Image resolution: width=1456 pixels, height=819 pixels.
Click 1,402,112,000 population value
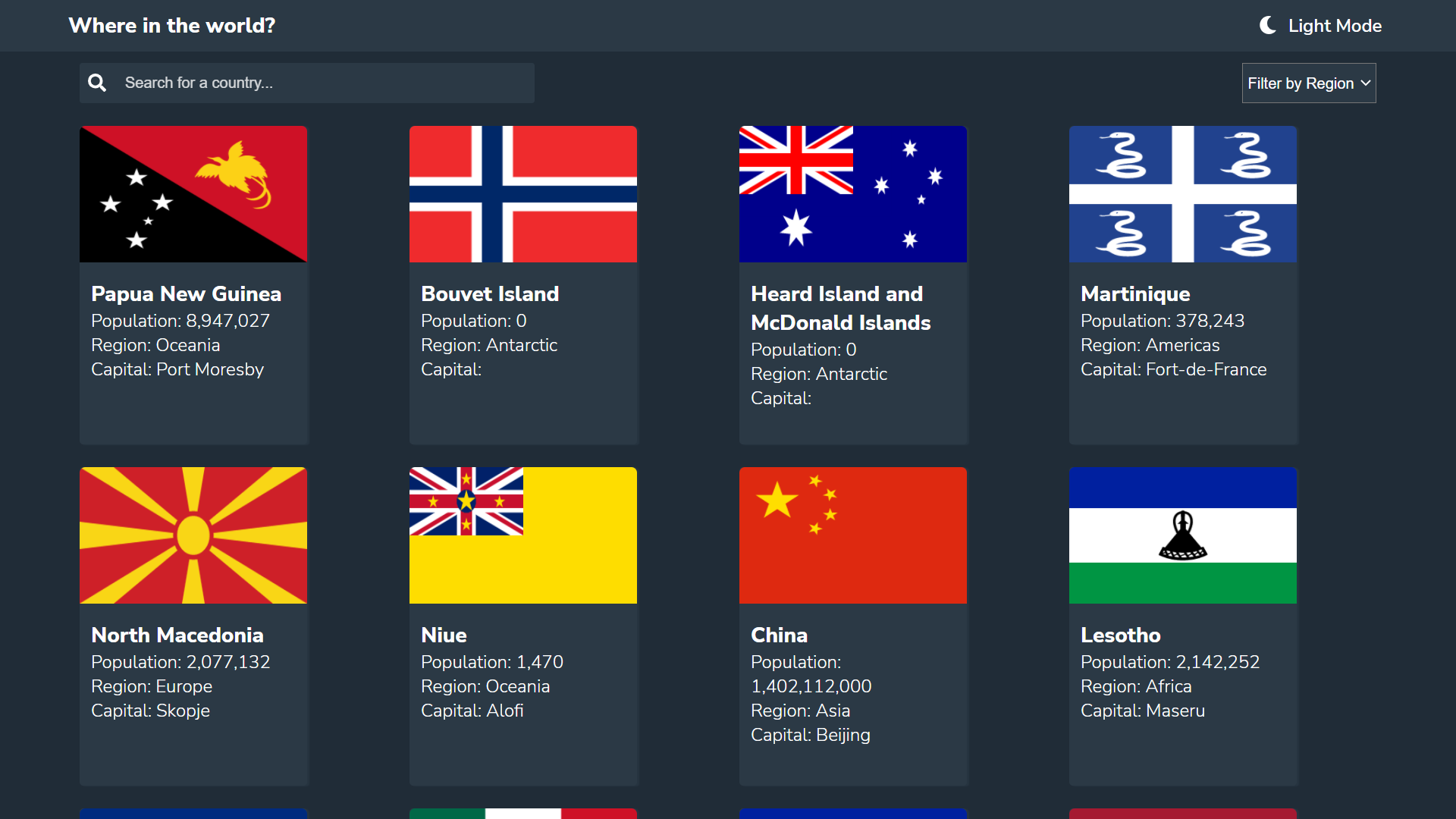click(x=811, y=686)
